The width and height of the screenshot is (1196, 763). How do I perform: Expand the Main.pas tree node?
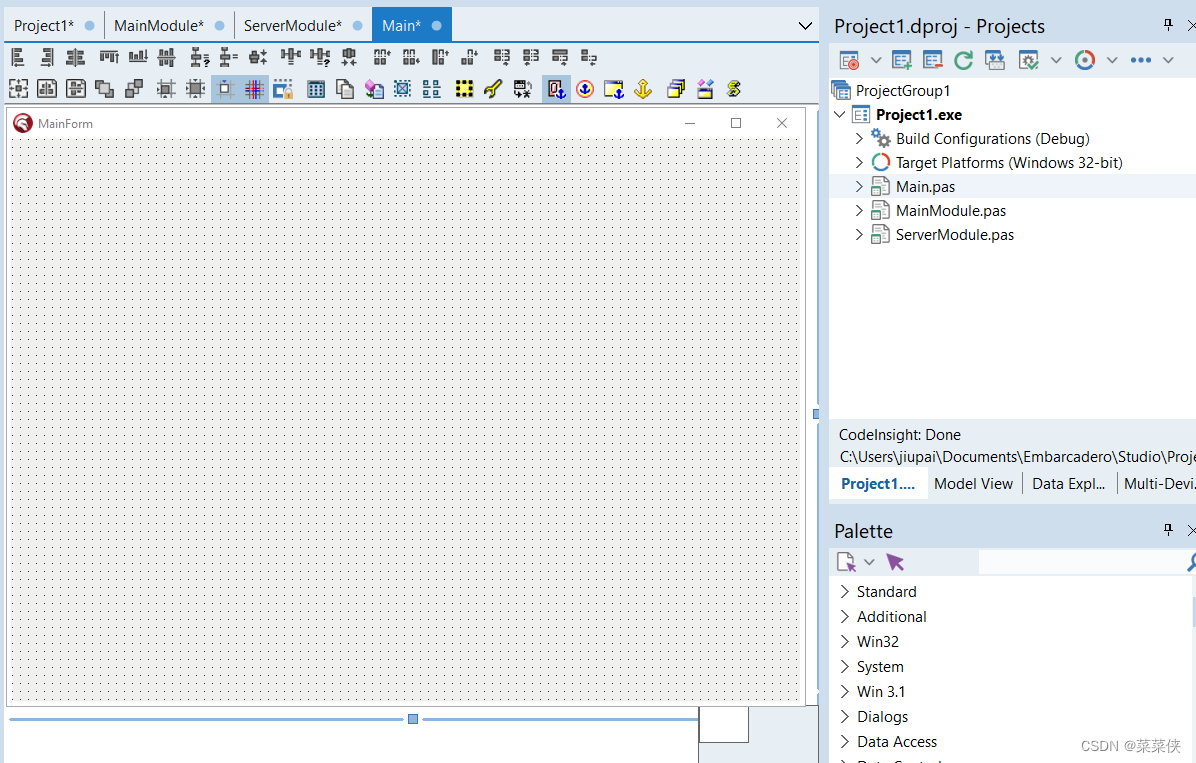coord(859,186)
